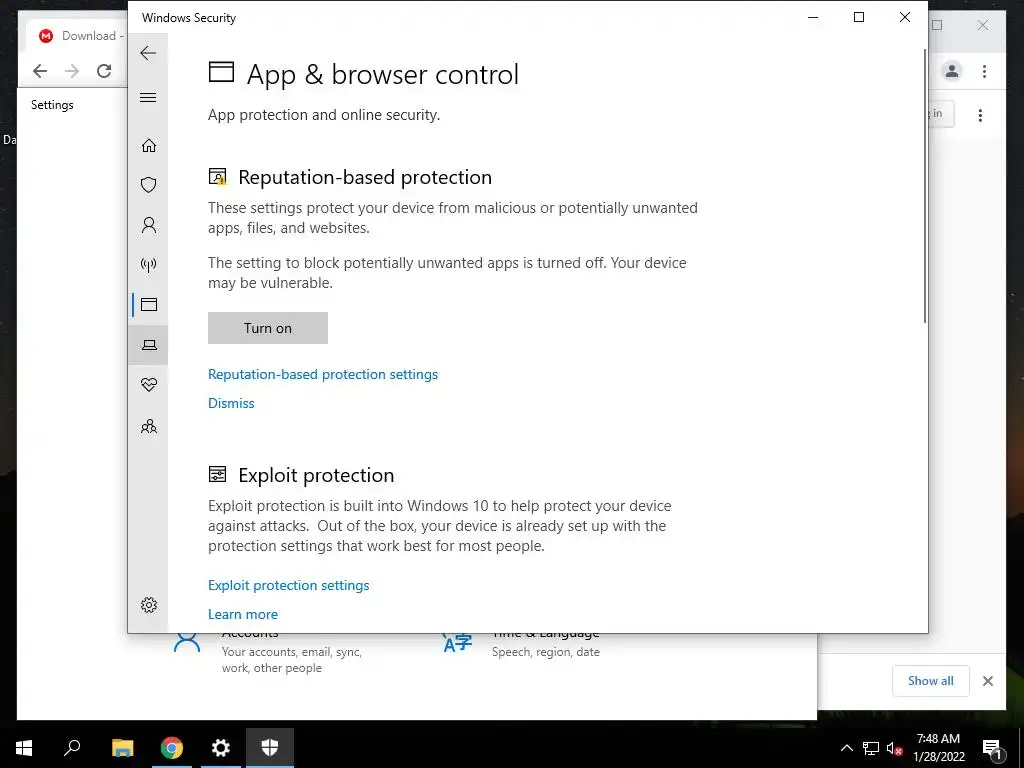The image size is (1024, 768).
Task: Open the page's three-dot options menu
Action: pos(980,116)
